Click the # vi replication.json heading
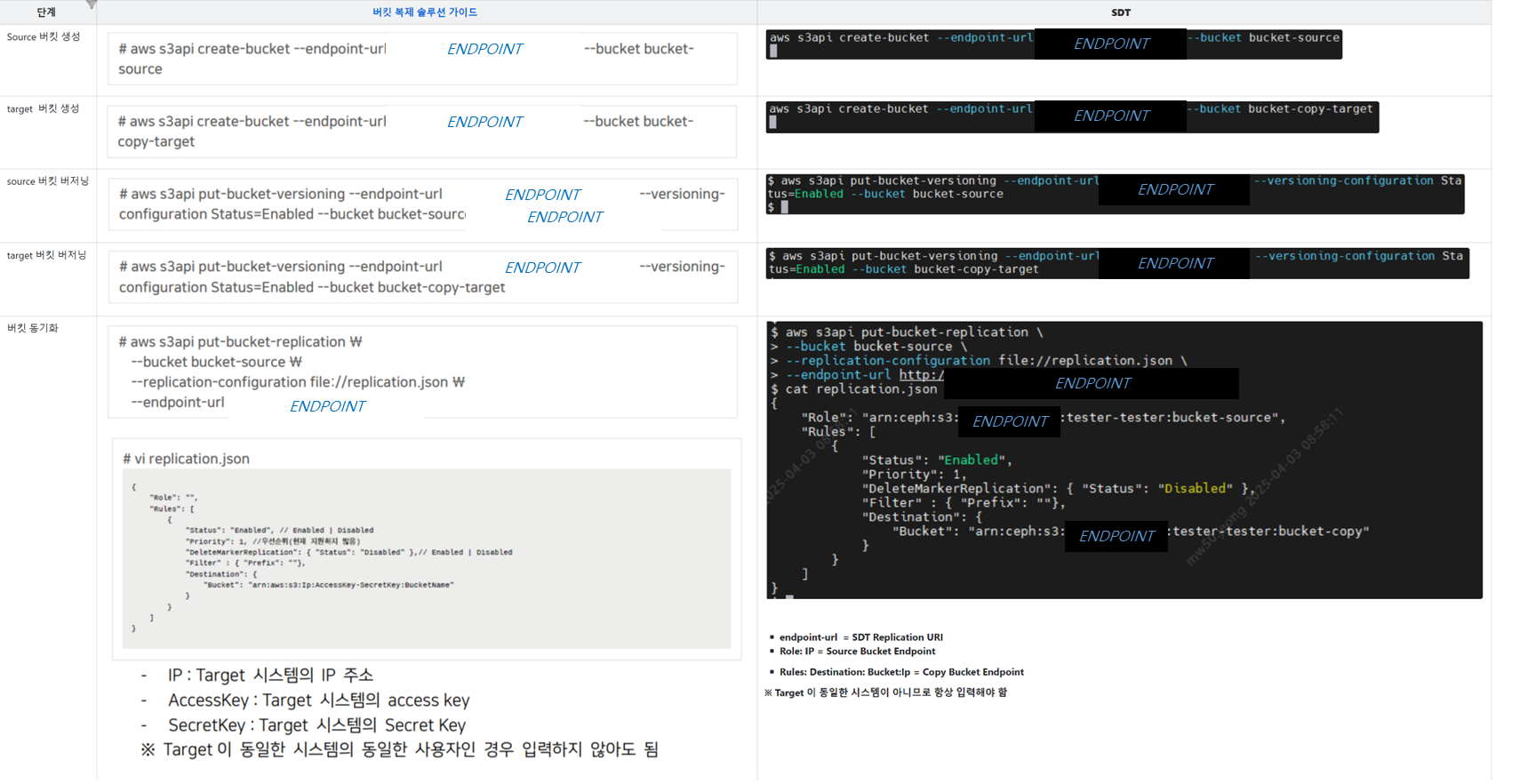This screenshot has height=784, width=1536. pos(186,459)
